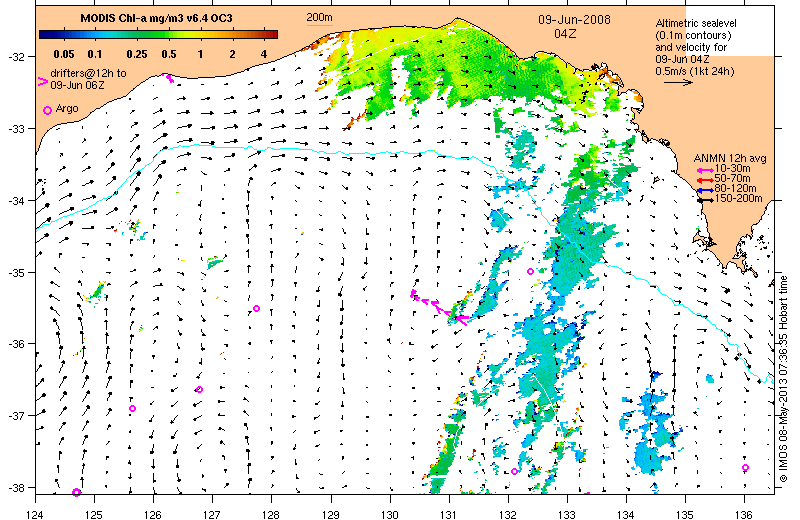Click the "-37" latitude axis label

(x=15, y=415)
